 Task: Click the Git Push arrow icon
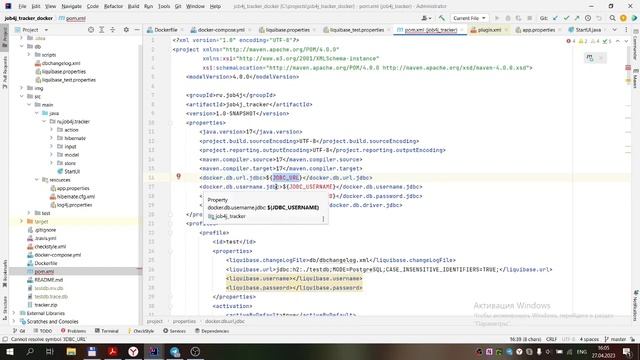pos(577,18)
